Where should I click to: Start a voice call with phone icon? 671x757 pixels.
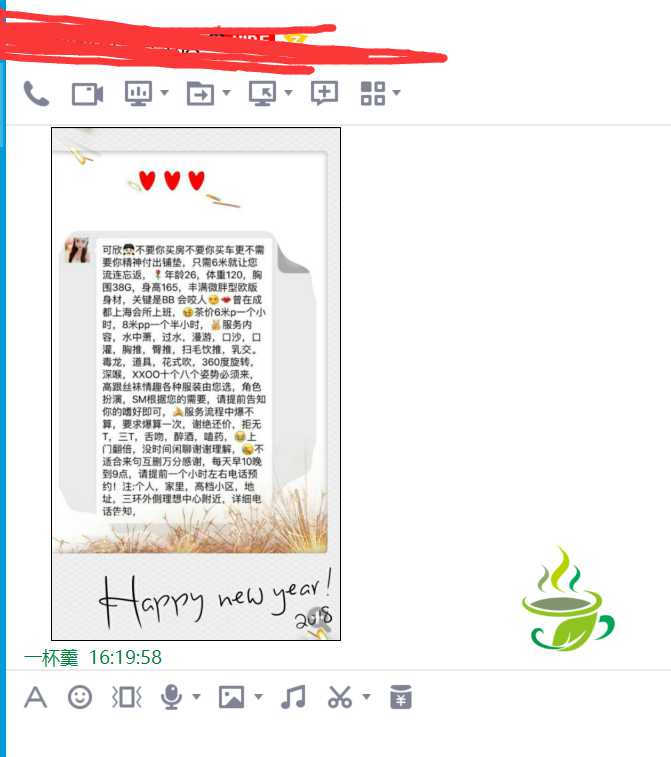tap(36, 93)
